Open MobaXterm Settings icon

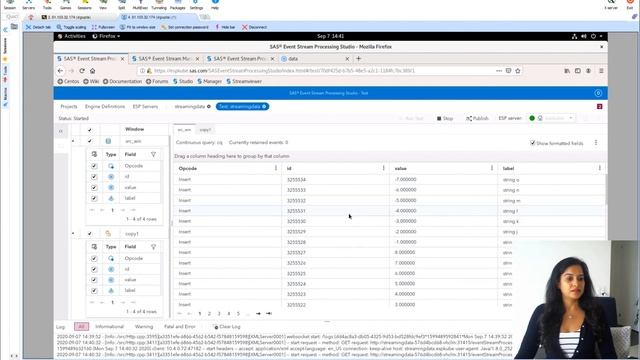196,4
